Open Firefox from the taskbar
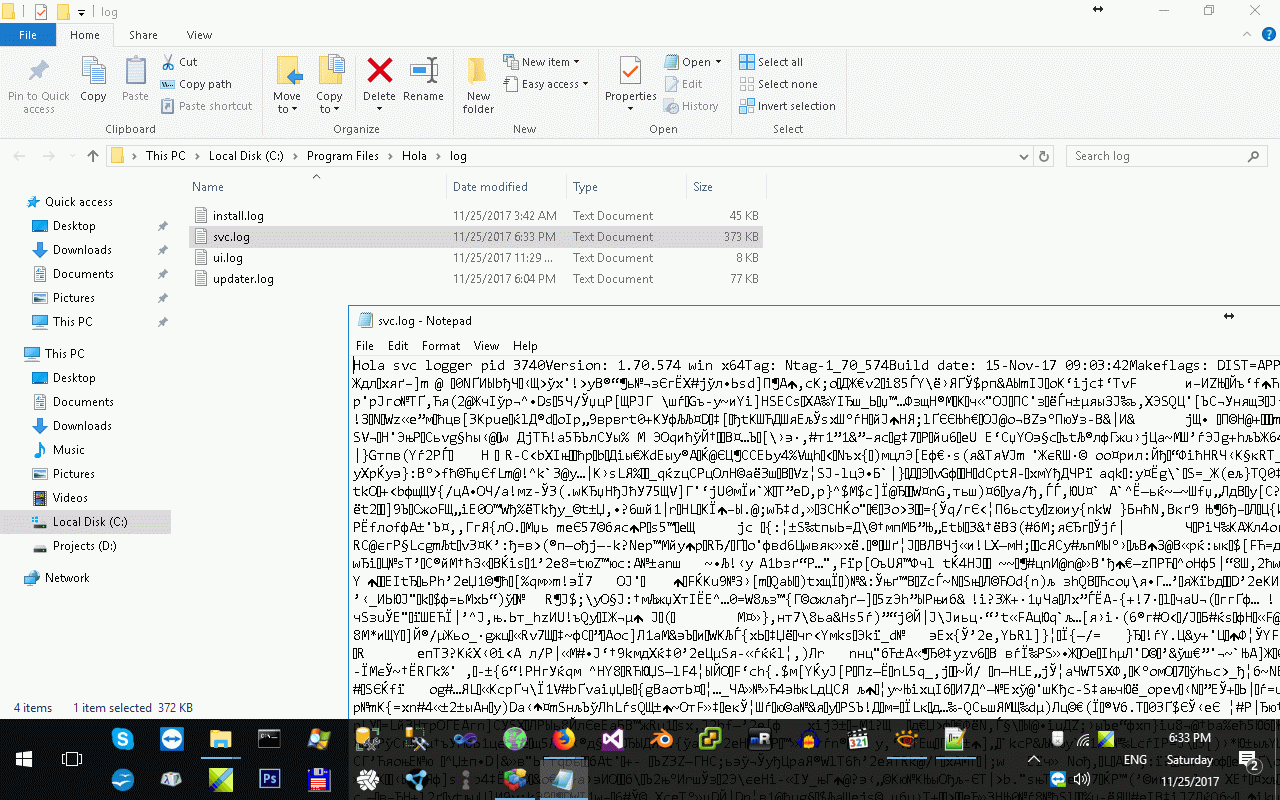 [x=564, y=739]
